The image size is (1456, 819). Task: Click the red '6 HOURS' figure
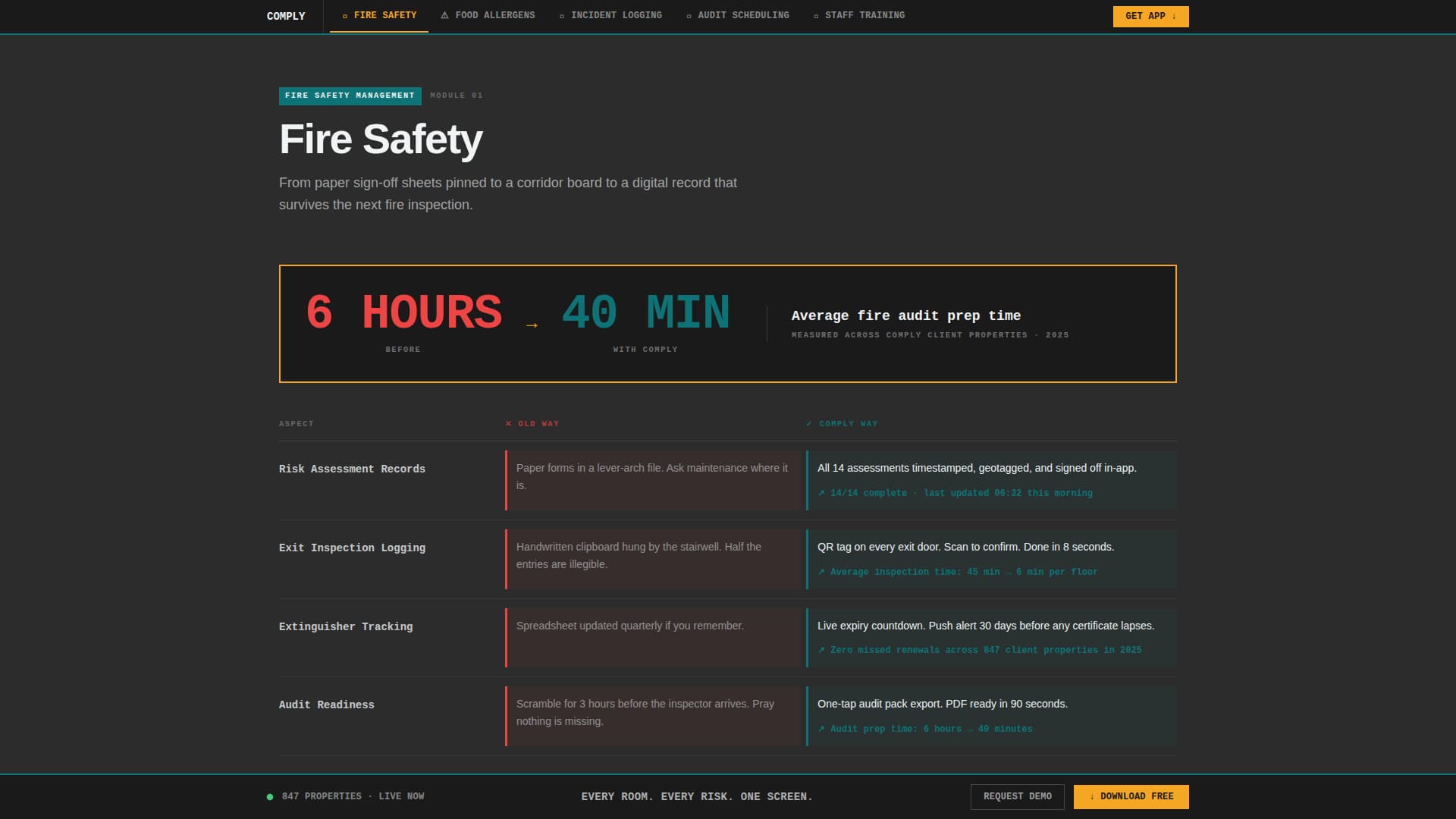(403, 312)
